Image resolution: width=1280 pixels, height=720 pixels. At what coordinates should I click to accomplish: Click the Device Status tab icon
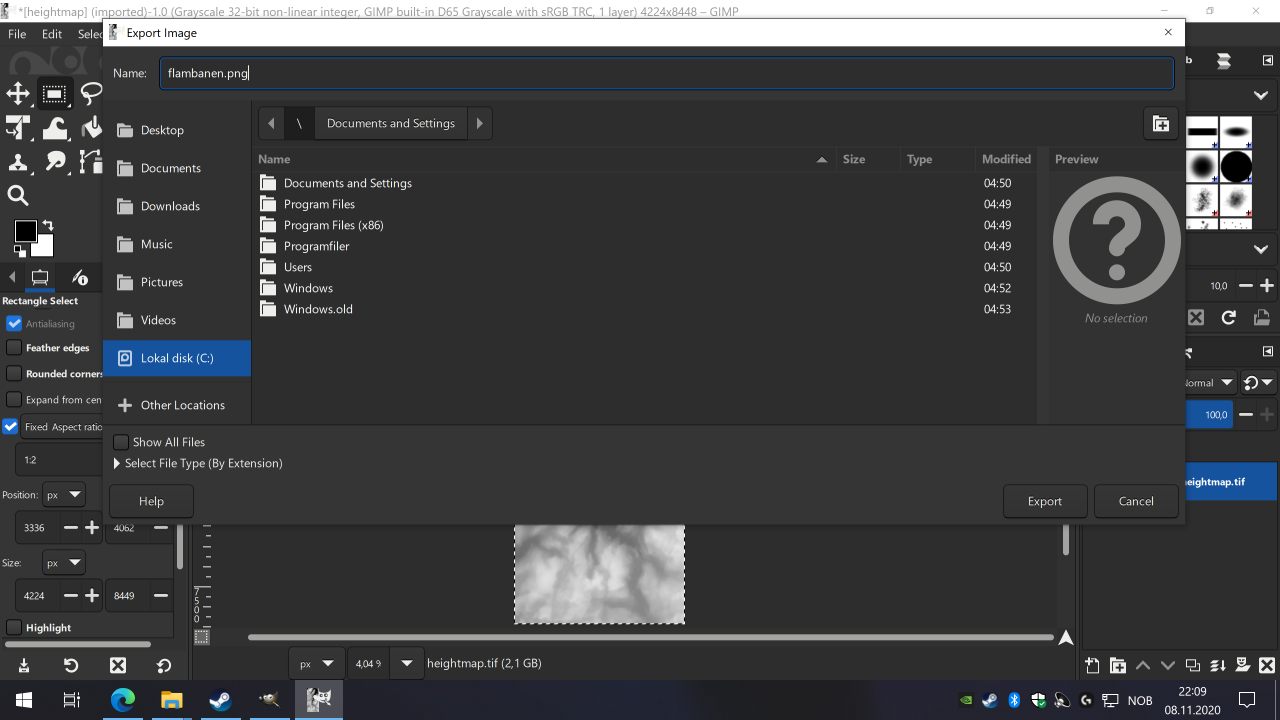pyautogui.click(x=81, y=278)
